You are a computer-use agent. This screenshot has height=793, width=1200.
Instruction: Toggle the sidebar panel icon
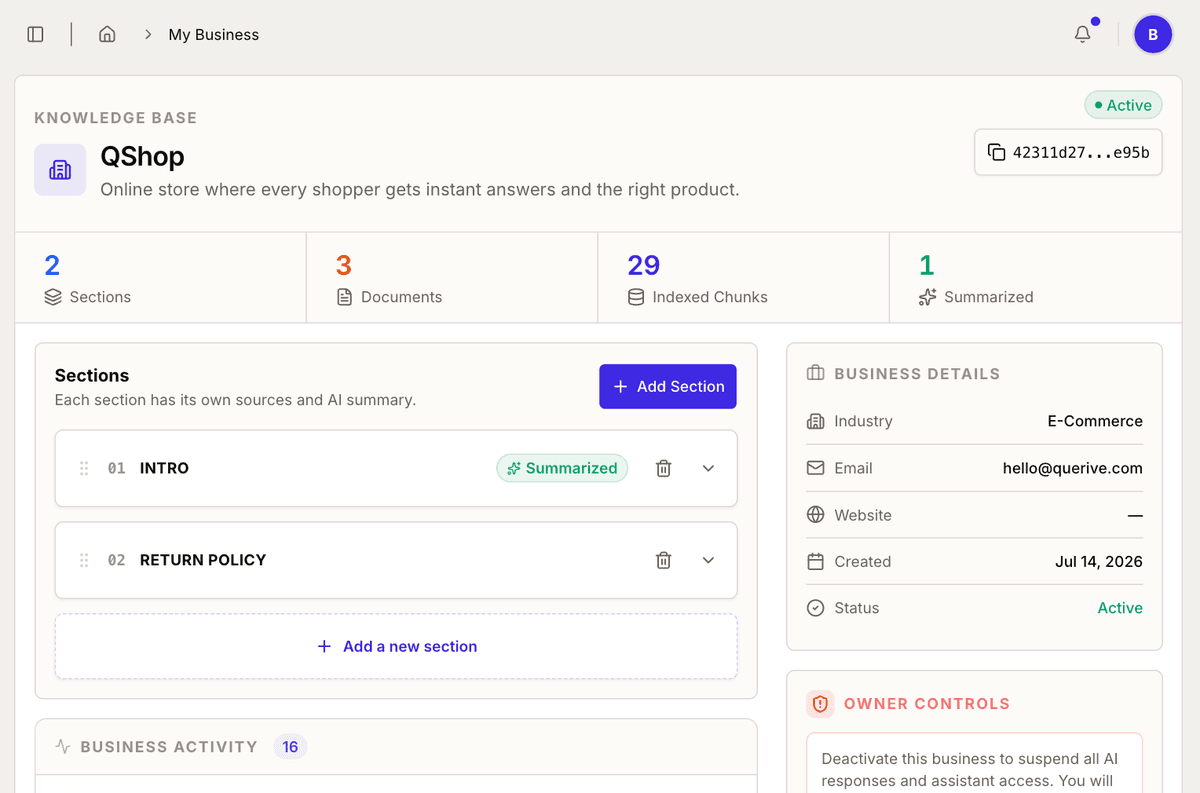(35, 34)
